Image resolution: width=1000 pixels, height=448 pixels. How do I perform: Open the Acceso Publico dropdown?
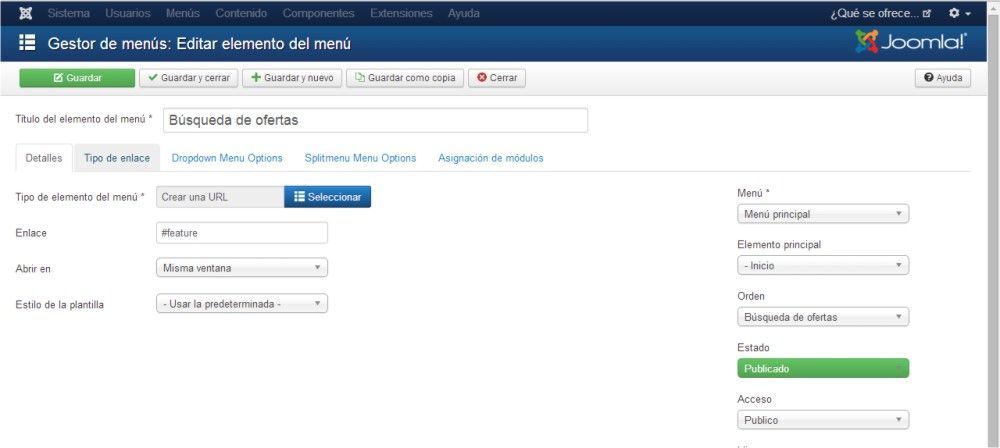click(823, 420)
